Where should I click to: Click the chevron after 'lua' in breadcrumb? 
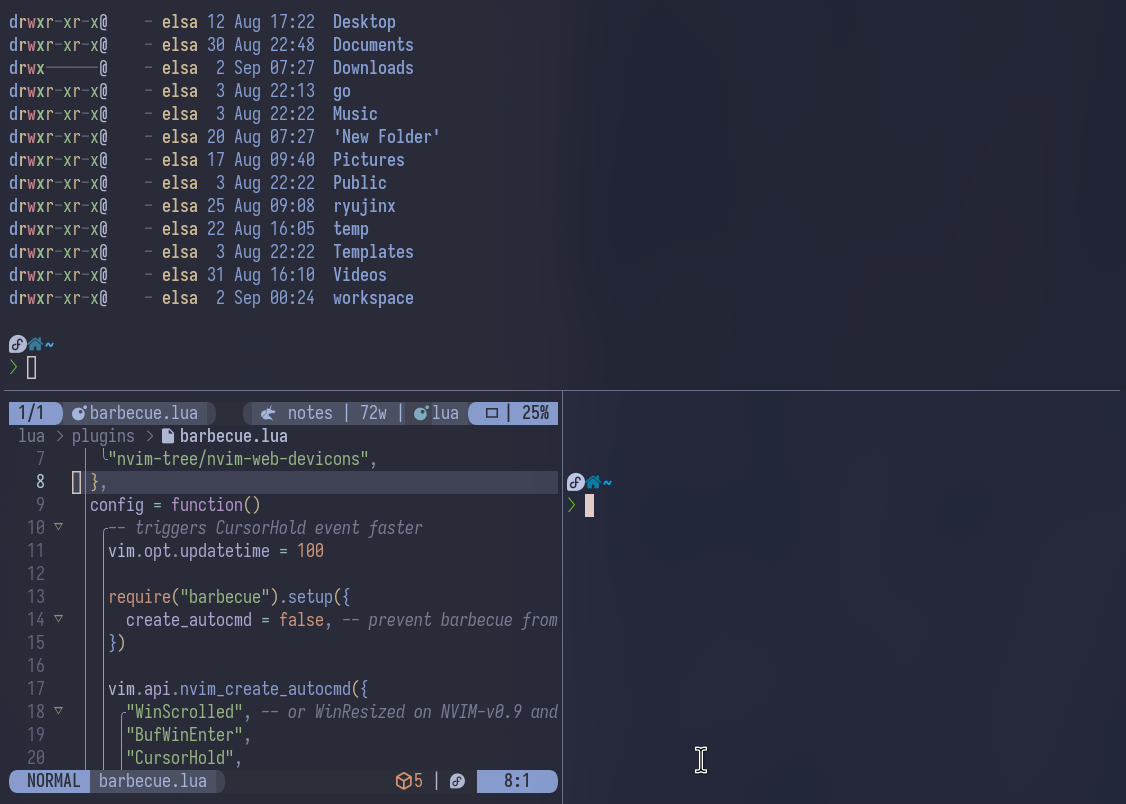click(x=59, y=436)
